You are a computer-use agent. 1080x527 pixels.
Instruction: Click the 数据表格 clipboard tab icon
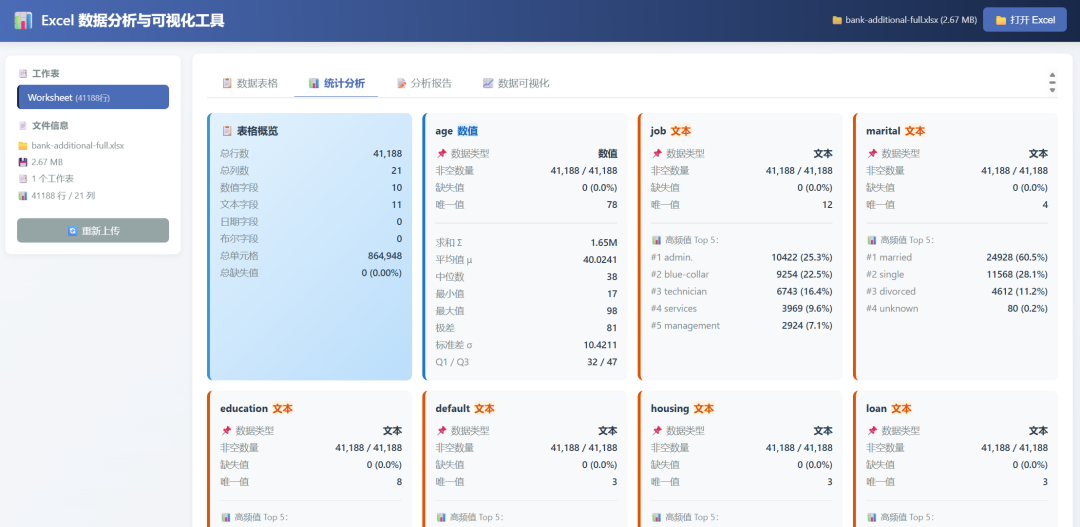click(x=227, y=83)
